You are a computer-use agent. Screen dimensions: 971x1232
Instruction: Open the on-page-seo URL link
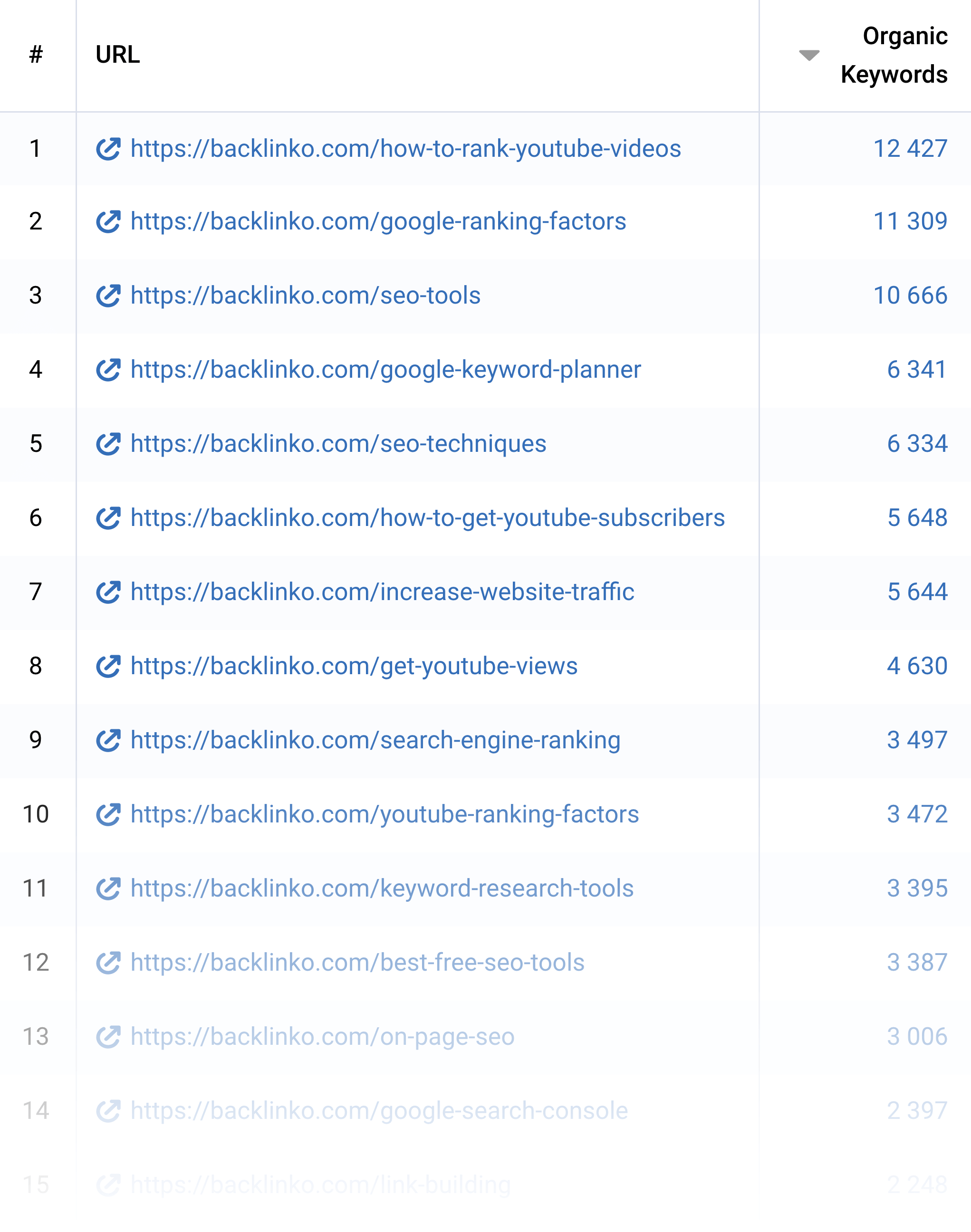(x=323, y=1037)
